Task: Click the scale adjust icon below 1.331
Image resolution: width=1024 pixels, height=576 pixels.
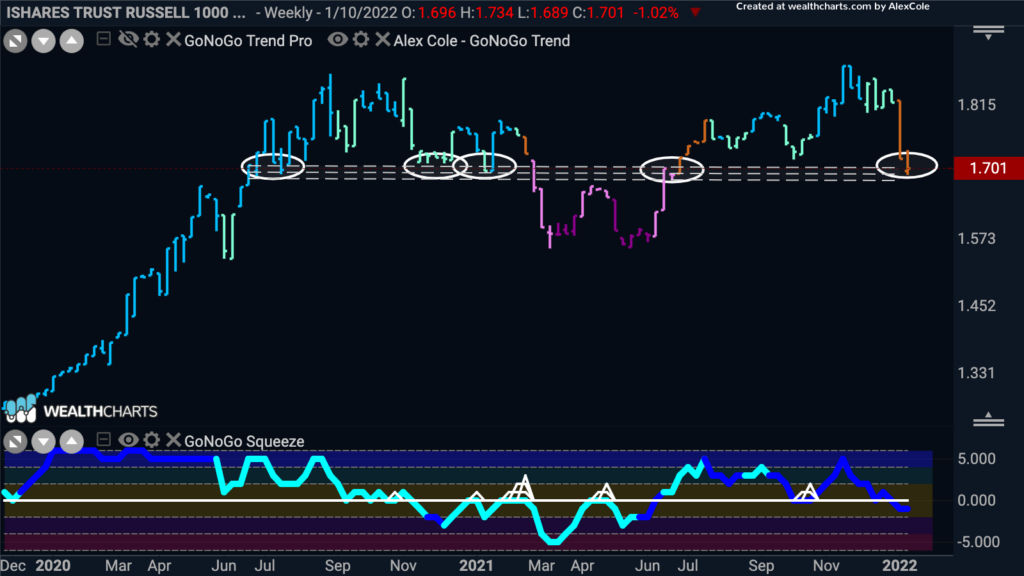Action: 989,420
